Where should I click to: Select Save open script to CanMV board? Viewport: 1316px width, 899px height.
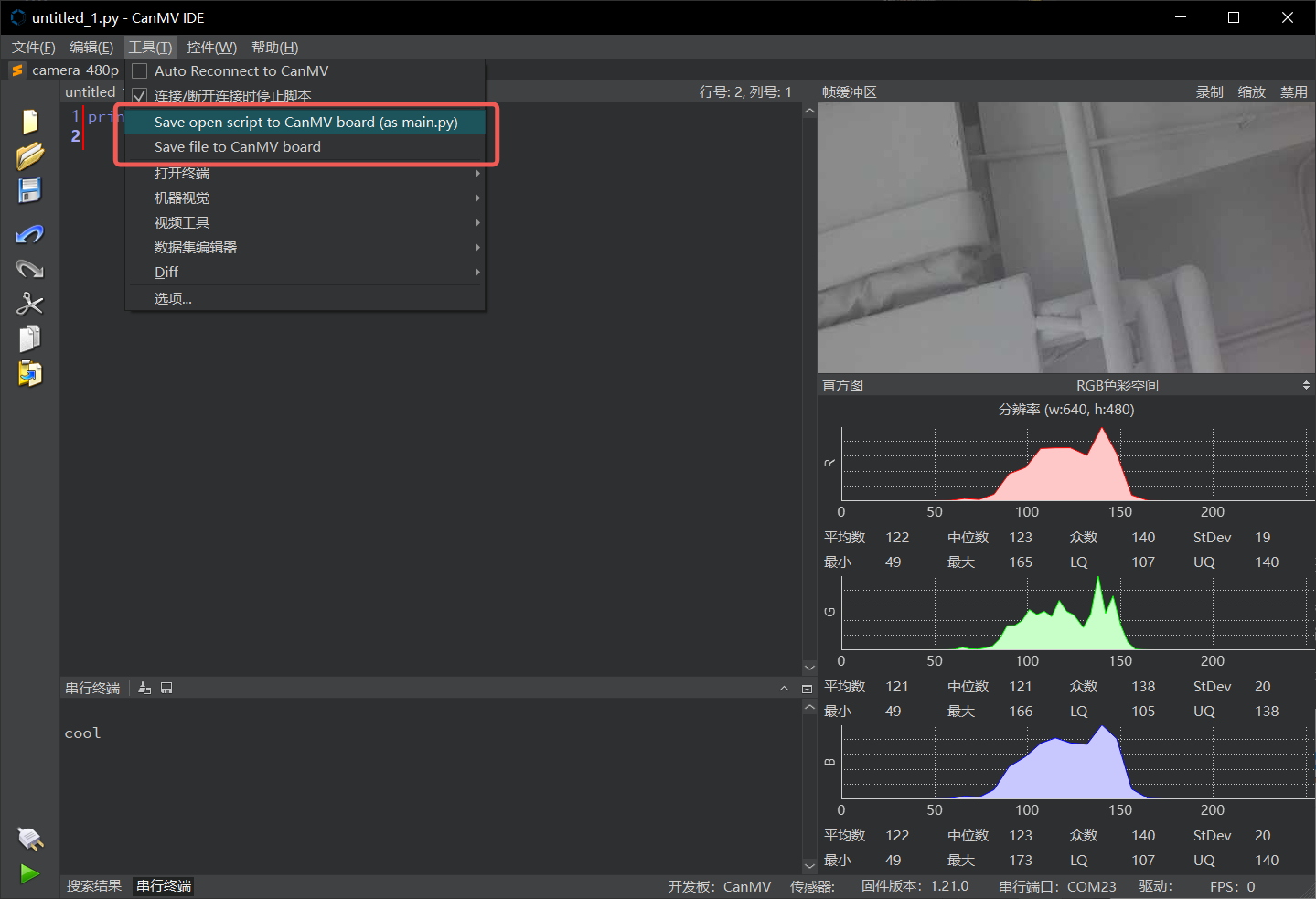point(305,123)
